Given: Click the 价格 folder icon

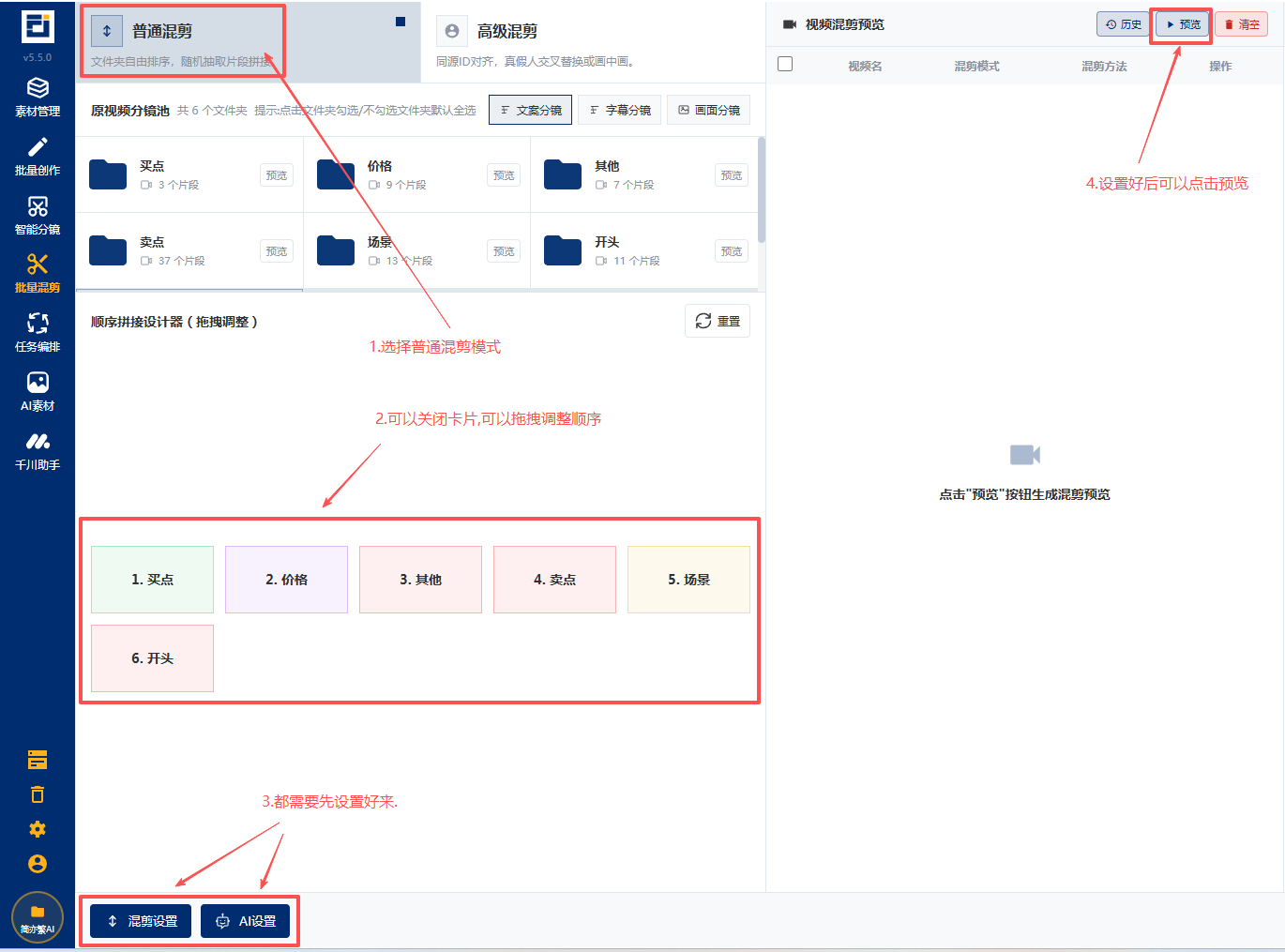Looking at the screenshot, I should pyautogui.click(x=336, y=174).
